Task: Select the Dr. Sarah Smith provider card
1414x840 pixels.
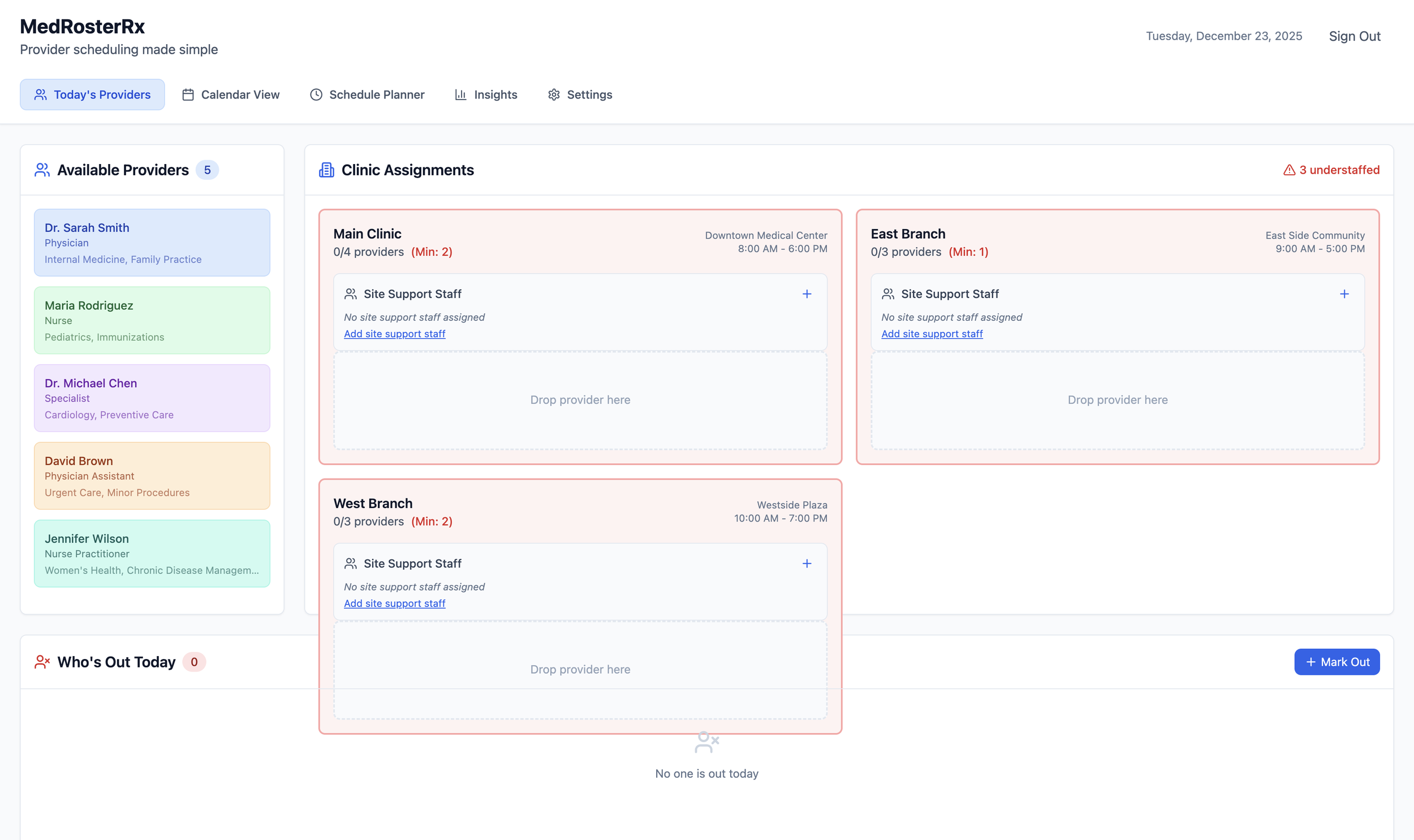Action: 152,243
